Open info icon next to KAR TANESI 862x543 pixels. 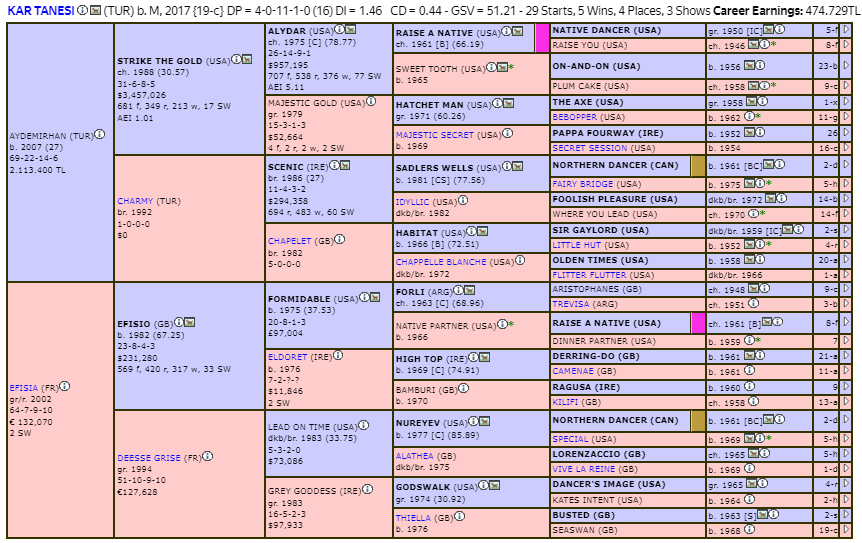(x=82, y=10)
